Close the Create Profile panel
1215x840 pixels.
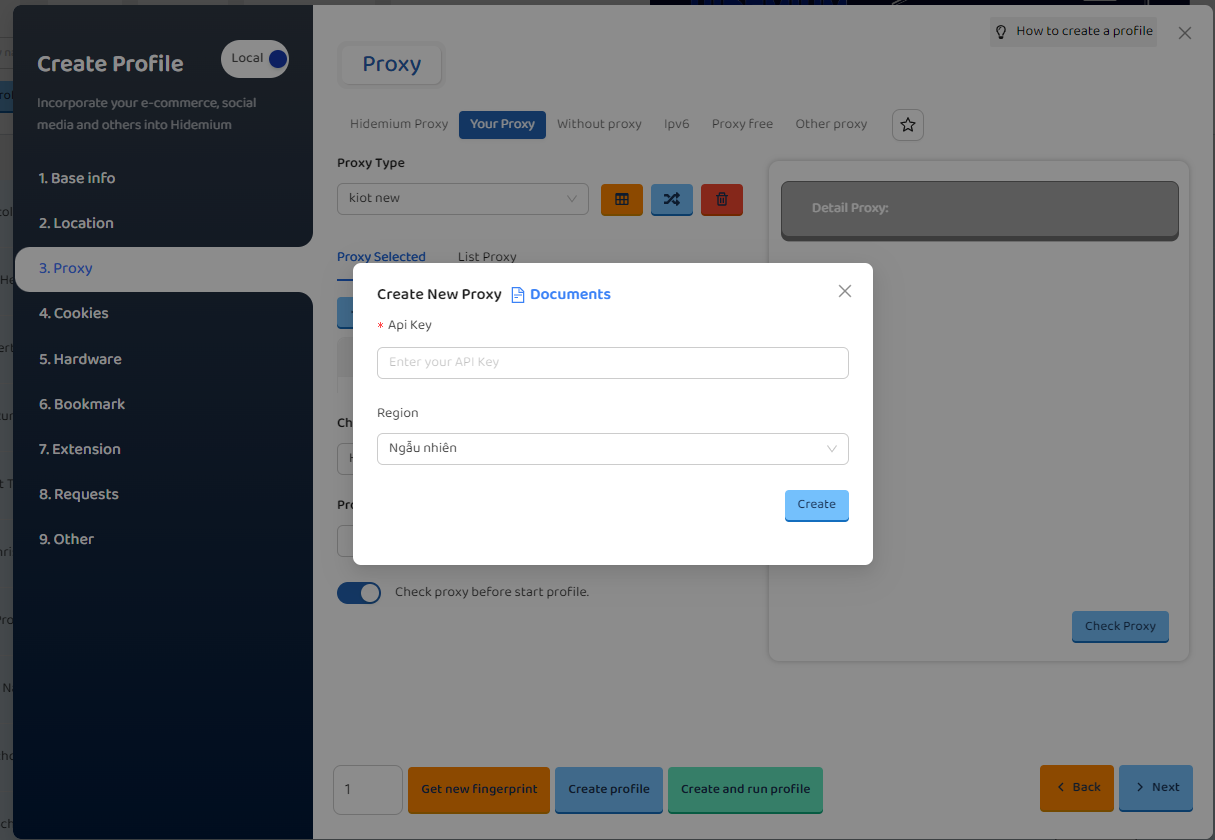coord(1185,33)
